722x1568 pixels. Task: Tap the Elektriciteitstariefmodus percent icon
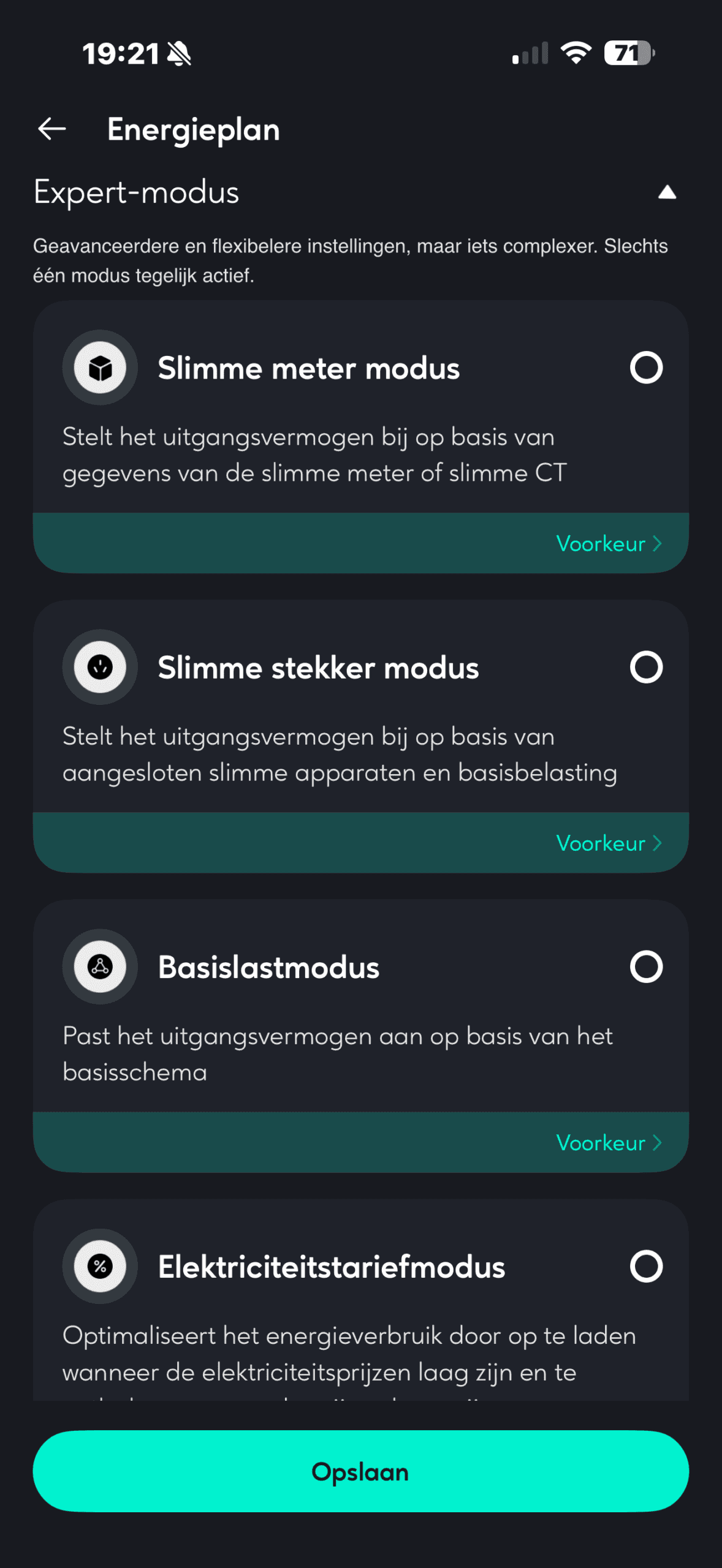point(100,1266)
